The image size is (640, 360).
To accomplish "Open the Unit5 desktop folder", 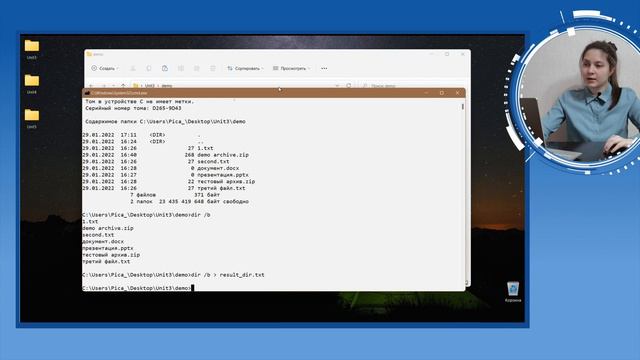I will coord(31,118).
